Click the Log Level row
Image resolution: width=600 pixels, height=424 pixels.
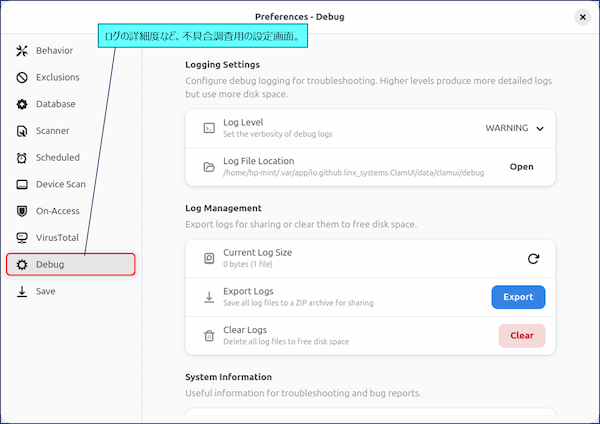click(370, 128)
